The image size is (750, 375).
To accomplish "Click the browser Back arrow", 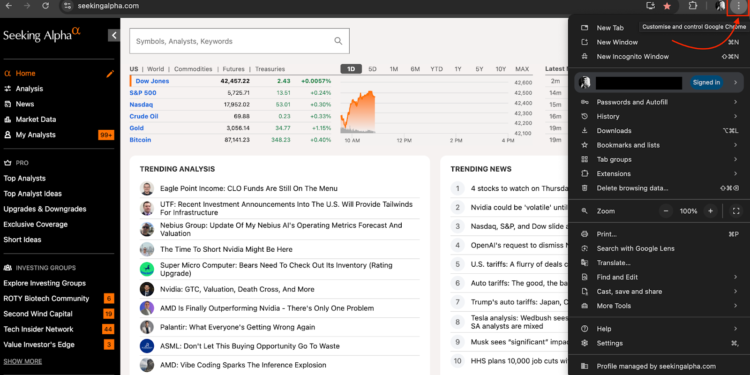I will 8,6.
